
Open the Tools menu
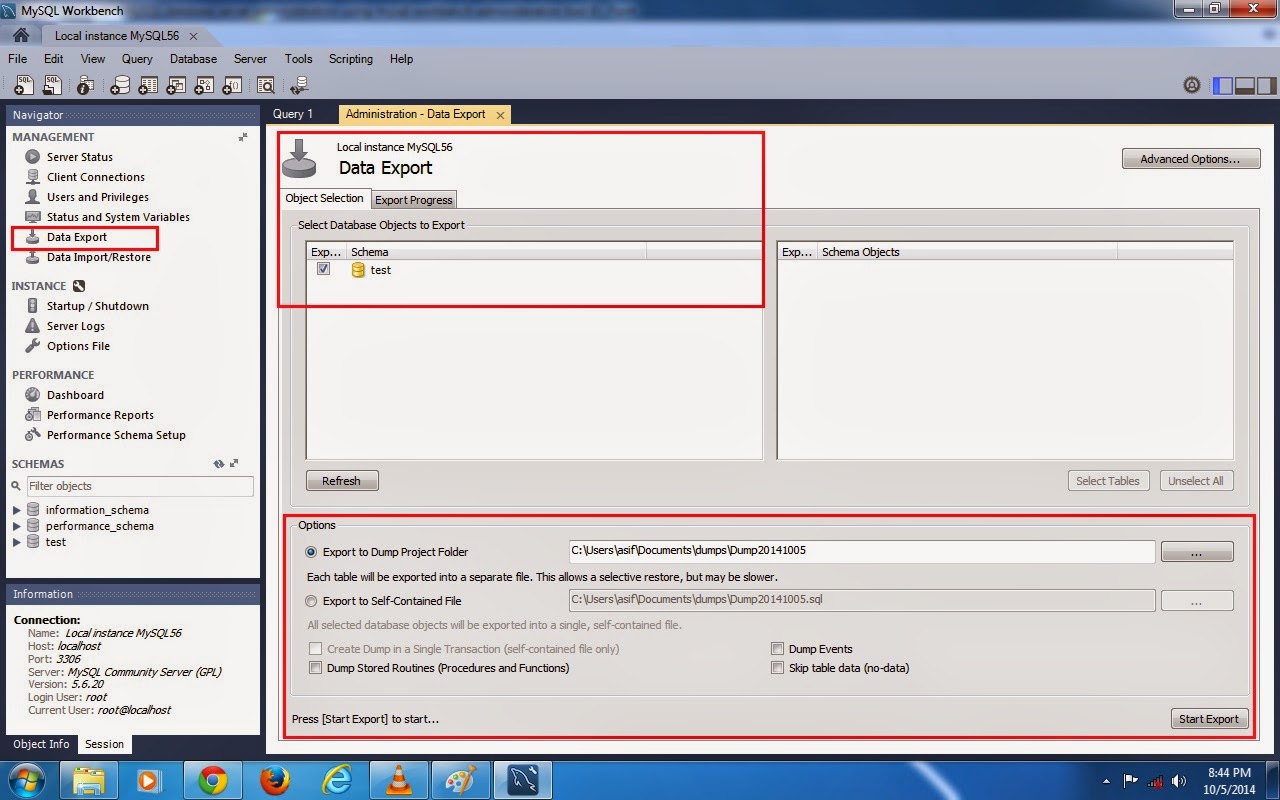tap(299, 59)
